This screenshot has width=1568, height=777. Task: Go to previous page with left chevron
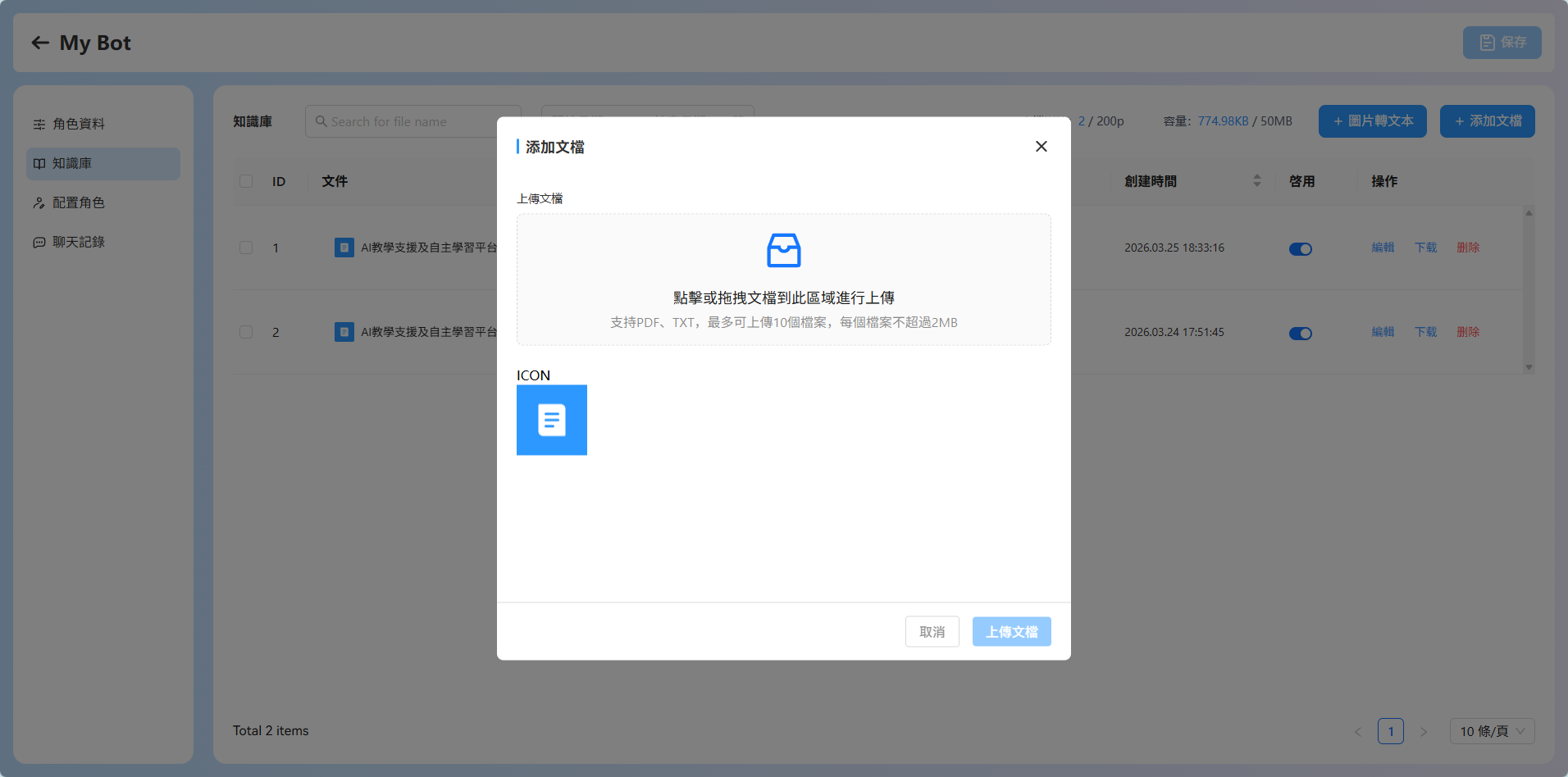[x=1358, y=731]
